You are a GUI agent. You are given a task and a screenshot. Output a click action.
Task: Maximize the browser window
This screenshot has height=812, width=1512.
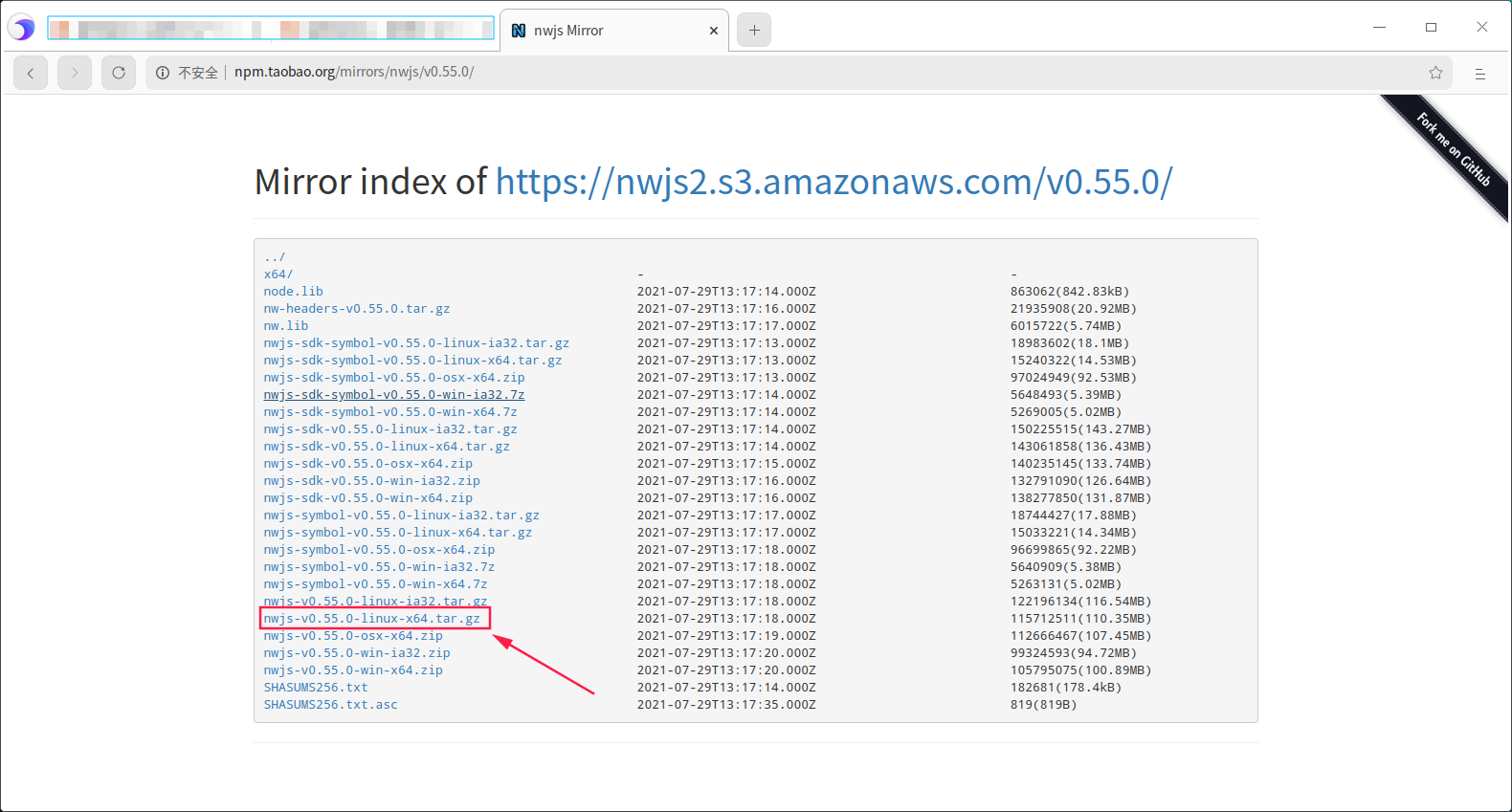[x=1431, y=27]
